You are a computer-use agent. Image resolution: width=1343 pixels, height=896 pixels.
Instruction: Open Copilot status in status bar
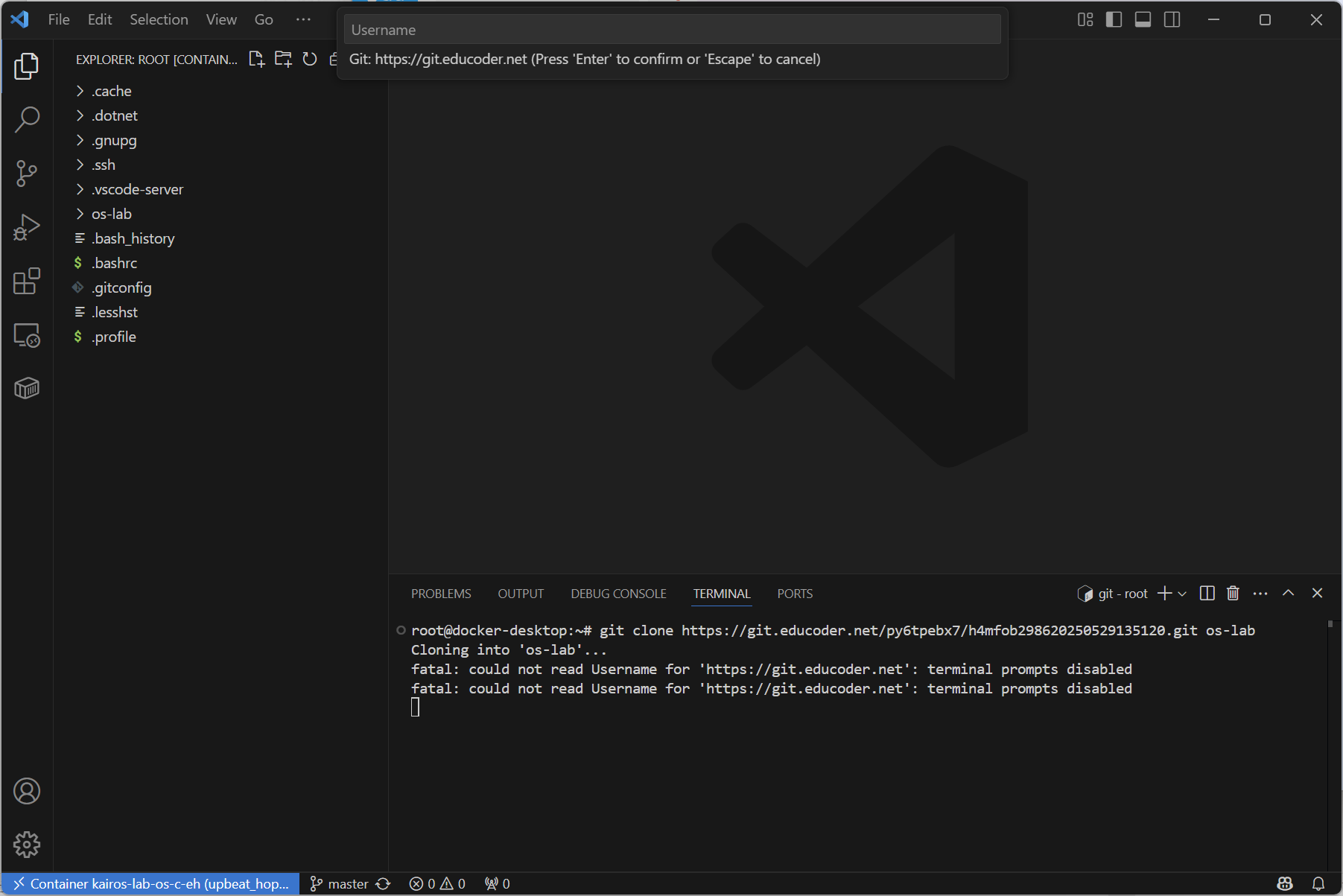pos(1285,884)
